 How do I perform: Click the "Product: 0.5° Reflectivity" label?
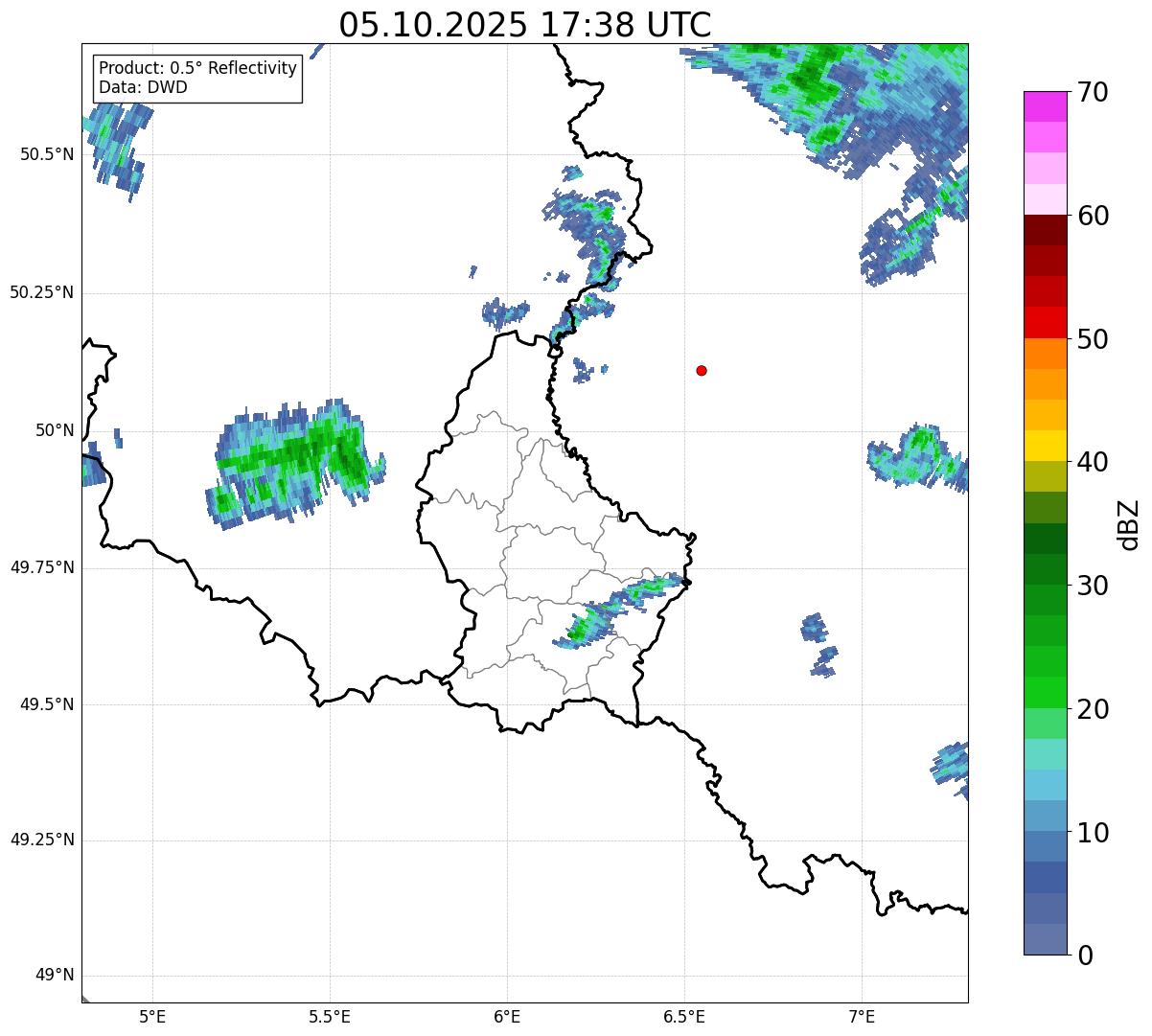point(198,69)
